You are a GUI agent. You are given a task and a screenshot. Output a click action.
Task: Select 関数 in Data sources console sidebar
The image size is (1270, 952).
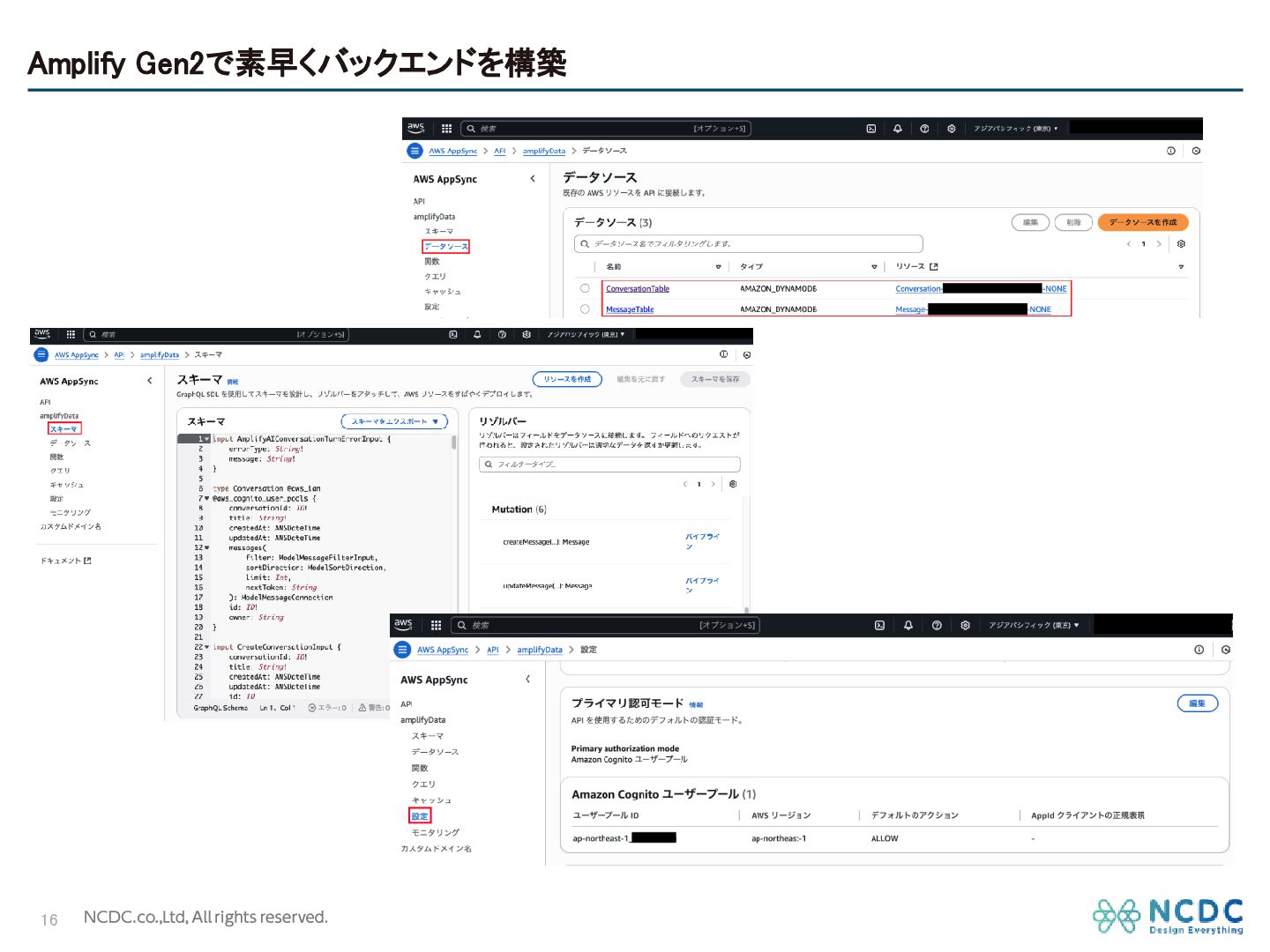(x=432, y=262)
